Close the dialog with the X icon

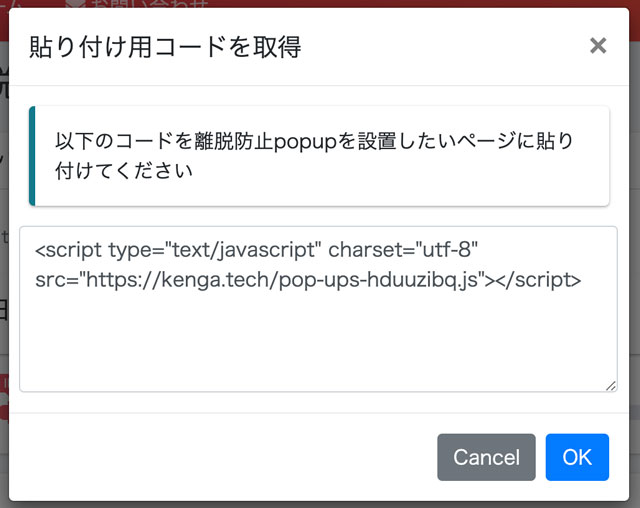(598, 46)
